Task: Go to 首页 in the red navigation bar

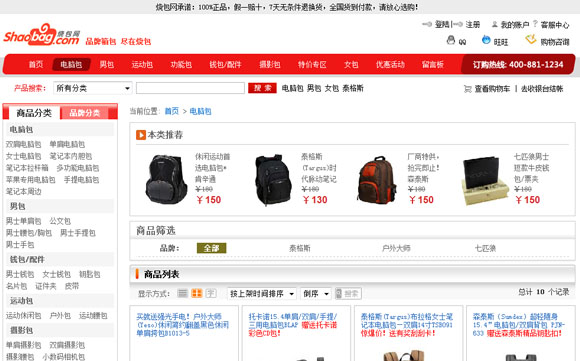Action: [36, 64]
